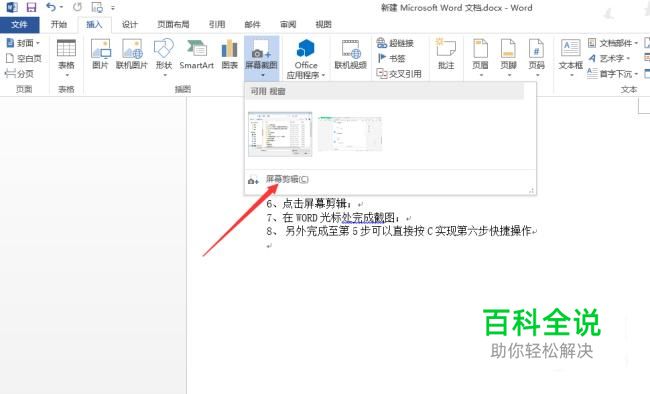Click the 屏幕截图 screenshot button
The width and height of the screenshot is (650, 394).
[x=262, y=58]
